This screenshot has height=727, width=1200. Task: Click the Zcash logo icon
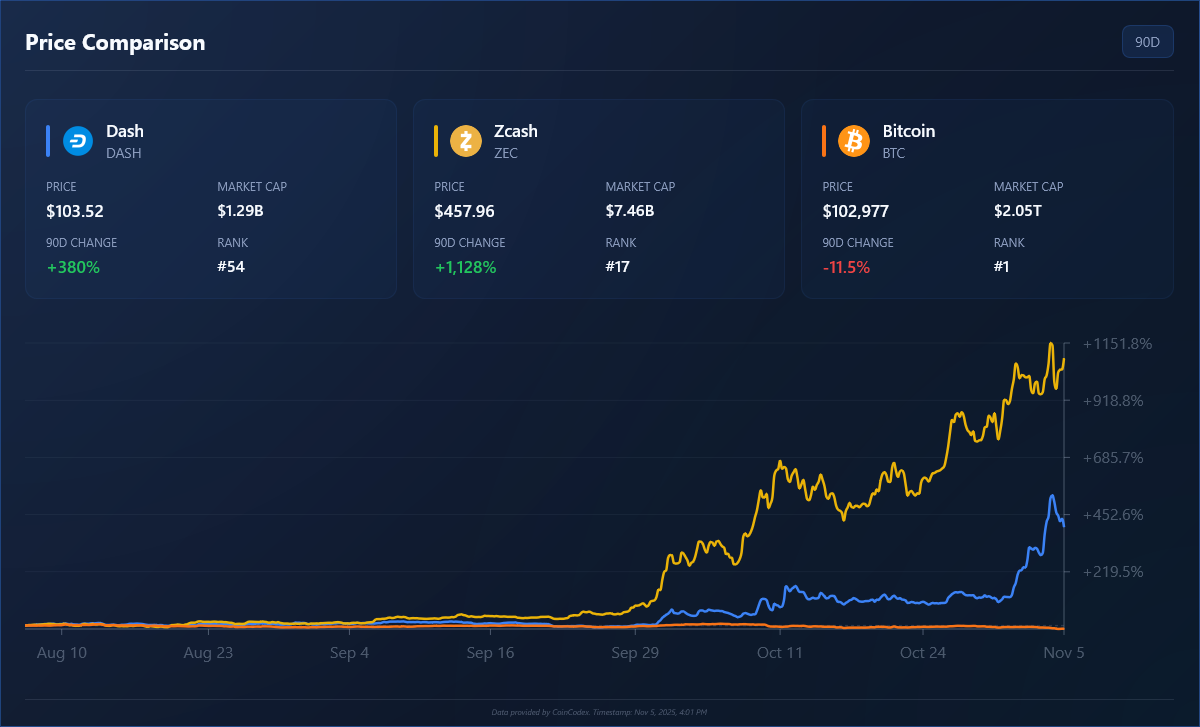466,140
